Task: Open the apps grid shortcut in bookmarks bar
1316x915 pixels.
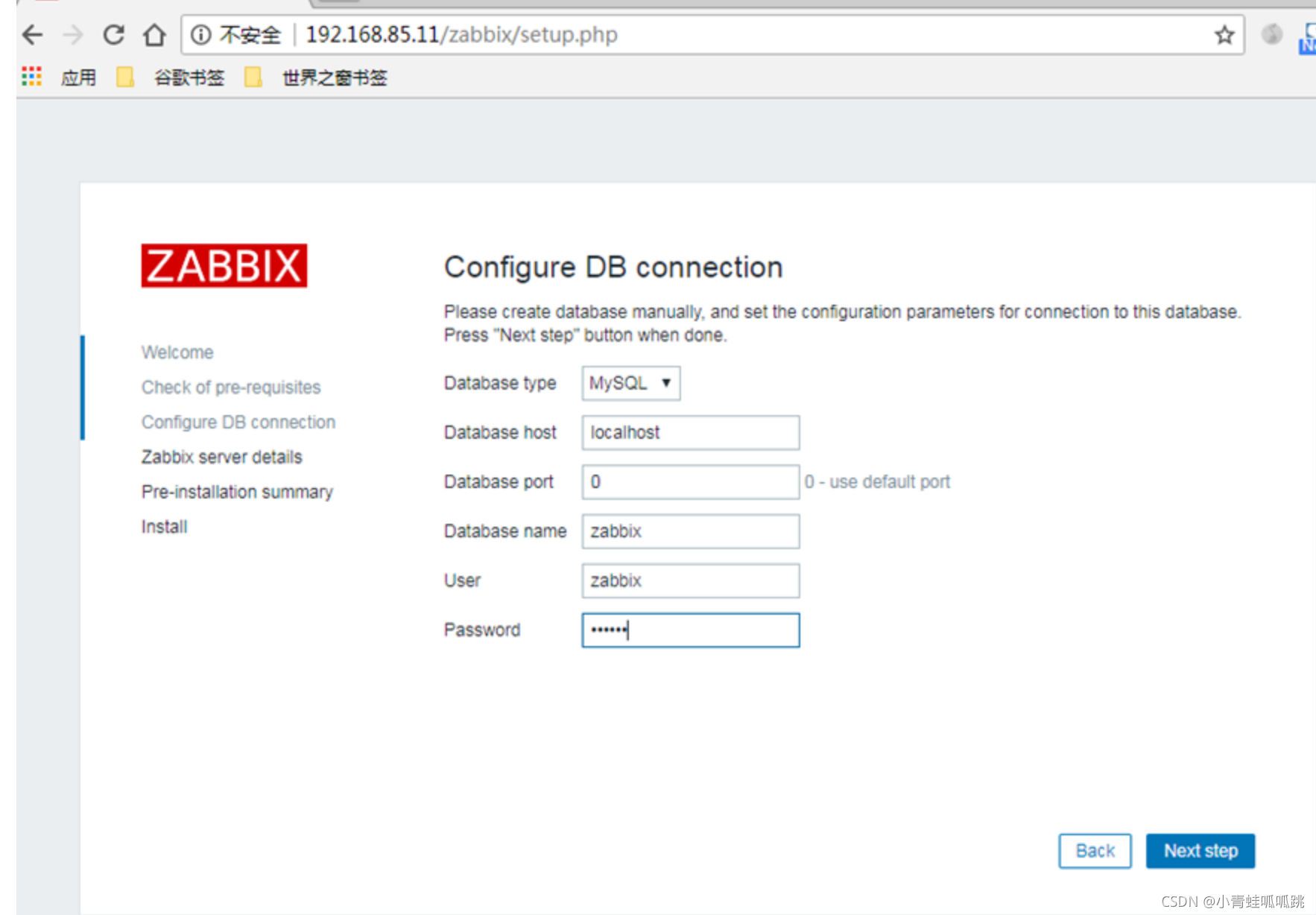Action: click(31, 76)
